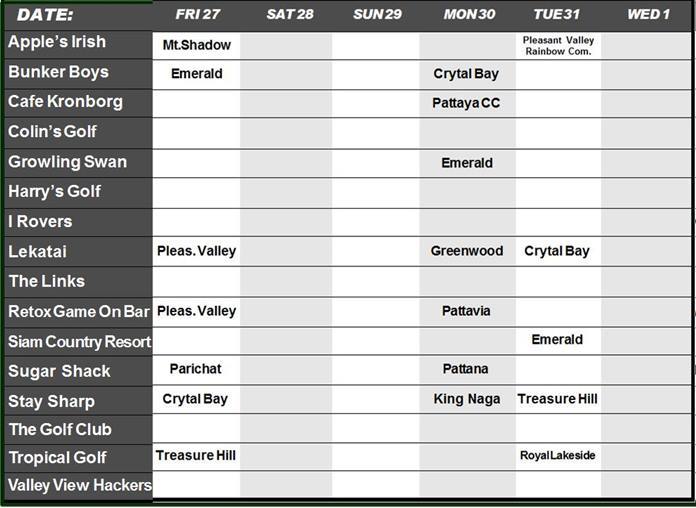Click the Mt.Shadow cell

[197, 45]
